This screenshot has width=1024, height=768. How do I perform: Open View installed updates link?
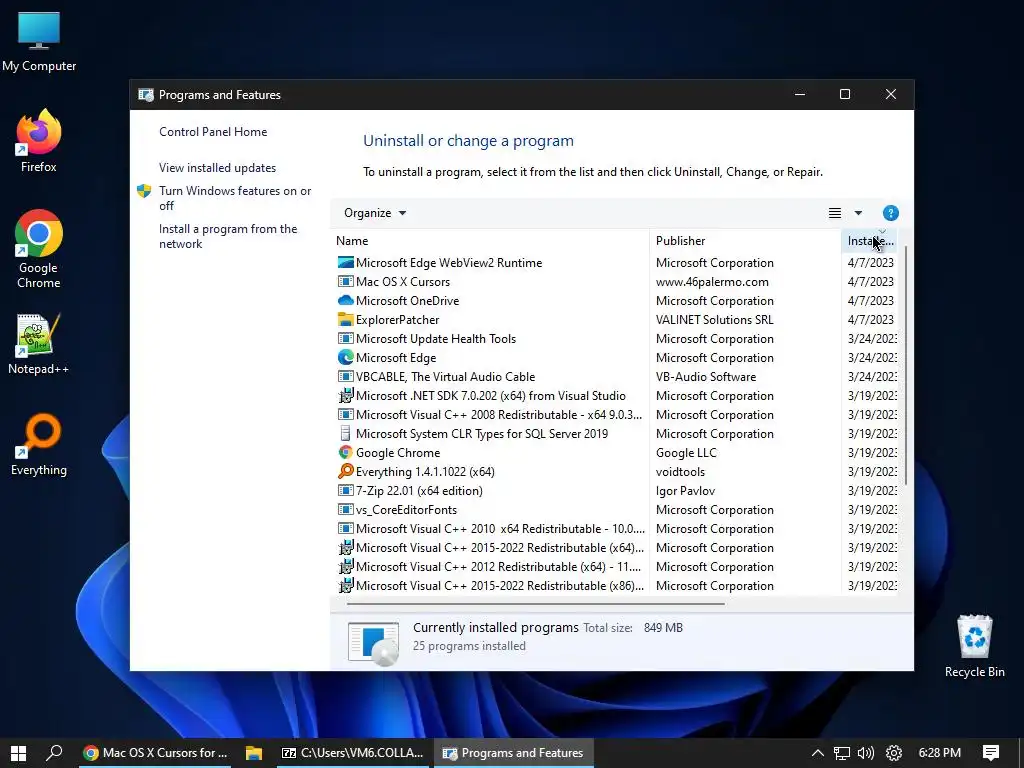(x=217, y=168)
